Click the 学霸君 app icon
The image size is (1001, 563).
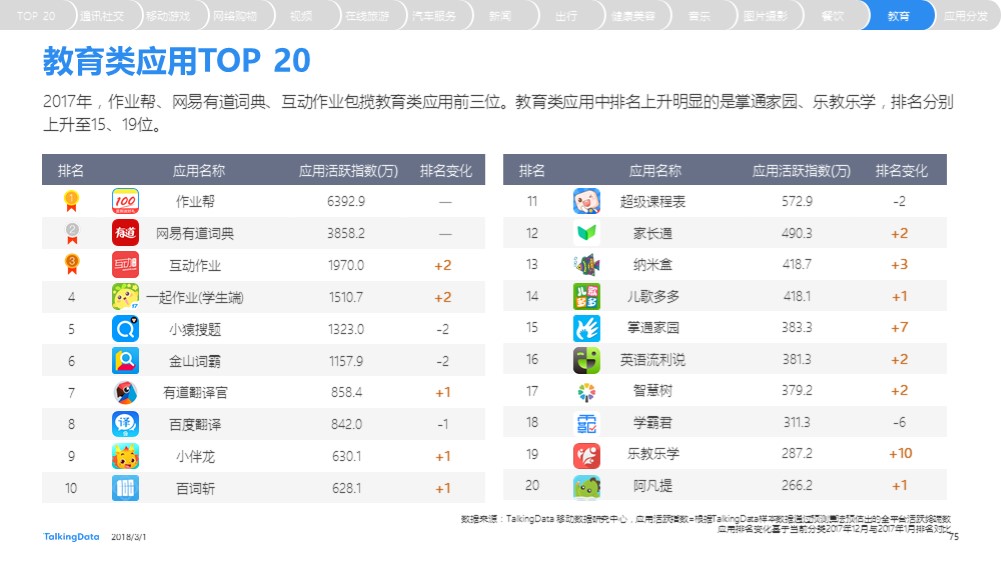pos(586,423)
